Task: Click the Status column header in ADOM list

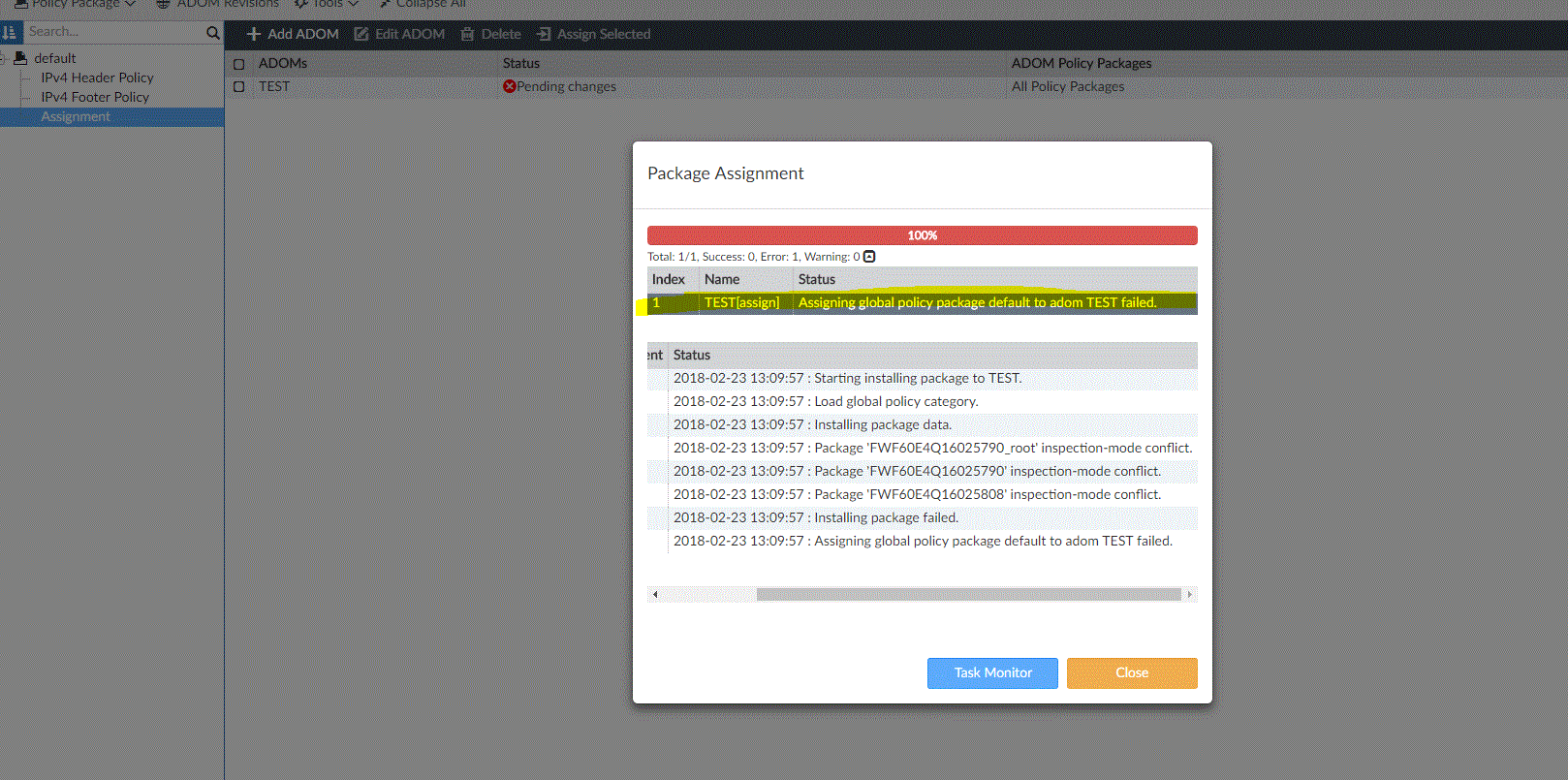Action: pyautogui.click(x=521, y=63)
